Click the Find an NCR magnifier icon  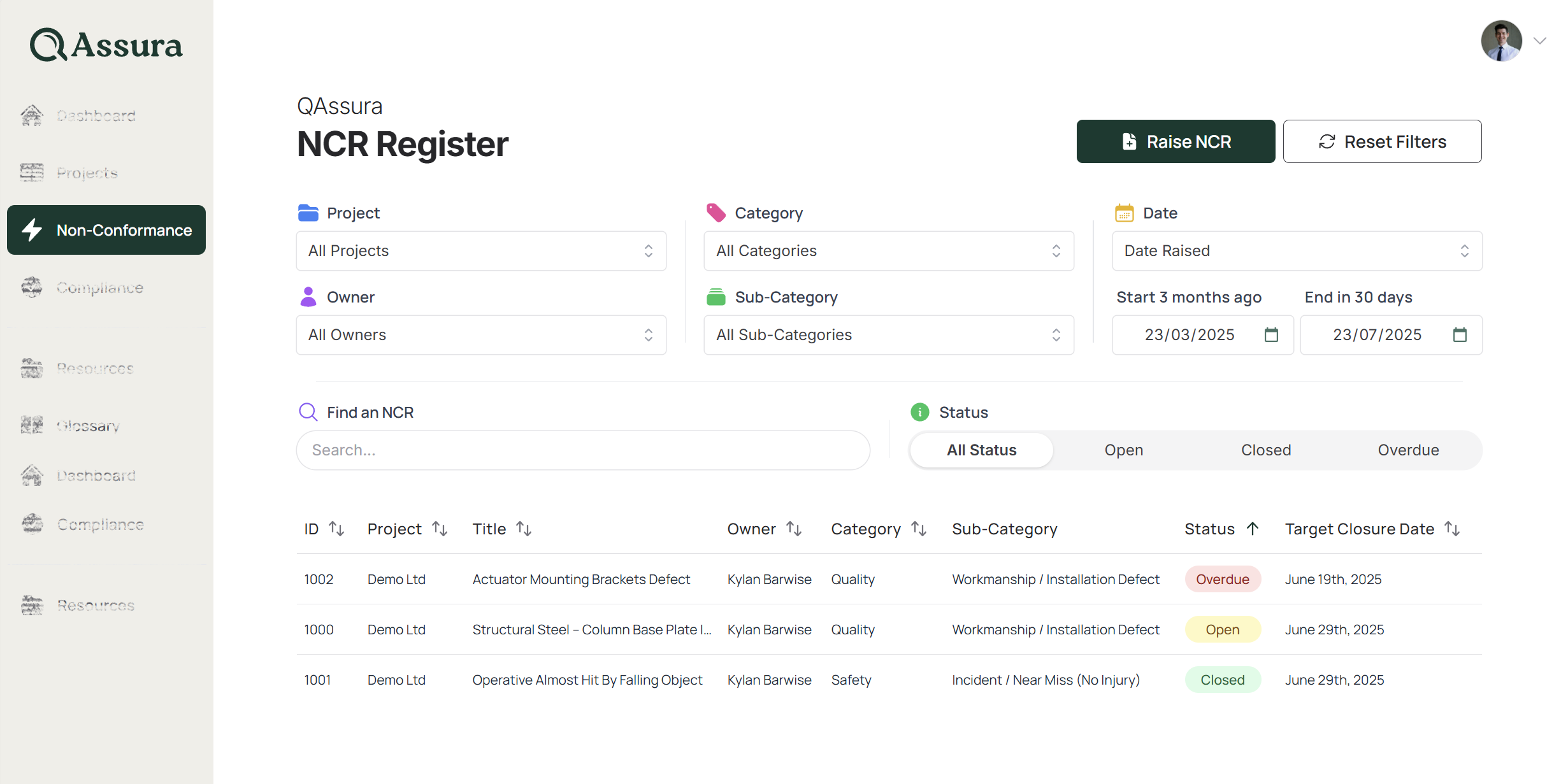pyautogui.click(x=308, y=412)
